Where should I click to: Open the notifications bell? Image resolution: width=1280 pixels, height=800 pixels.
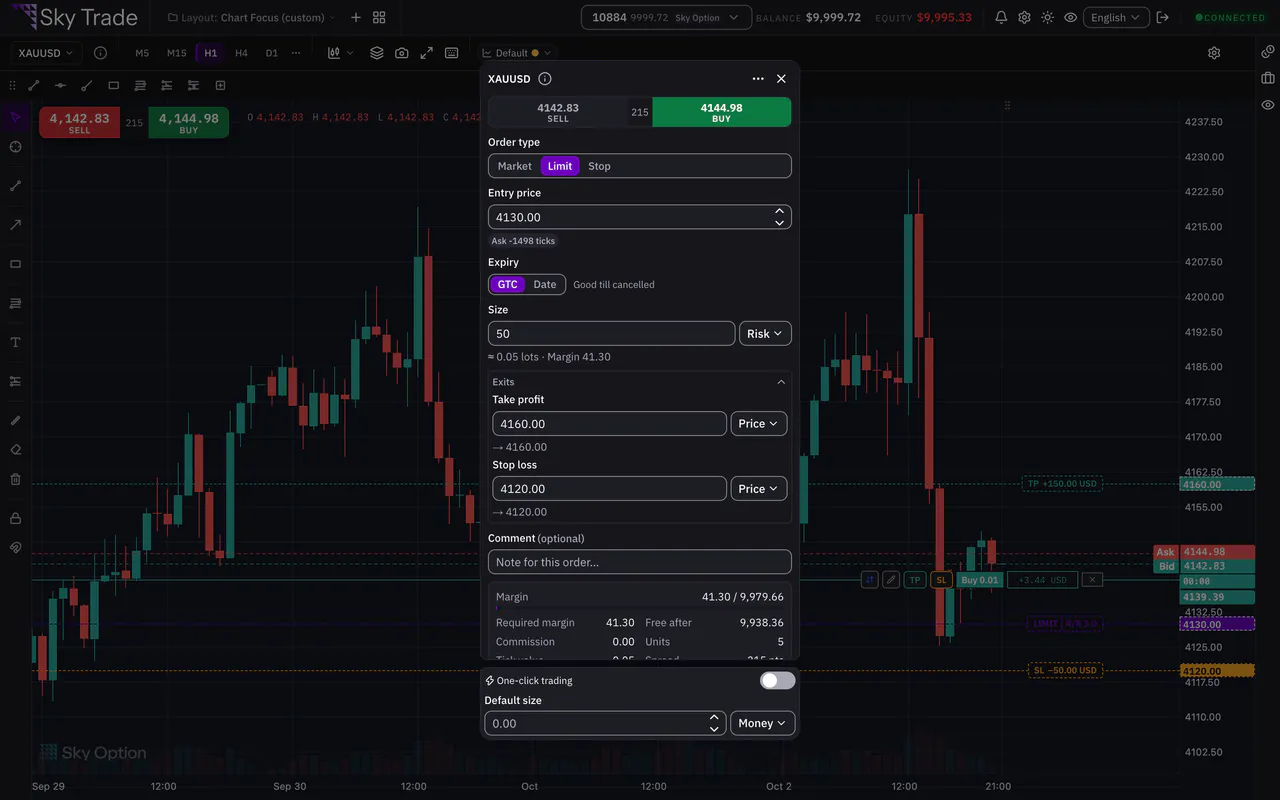coord(1001,17)
